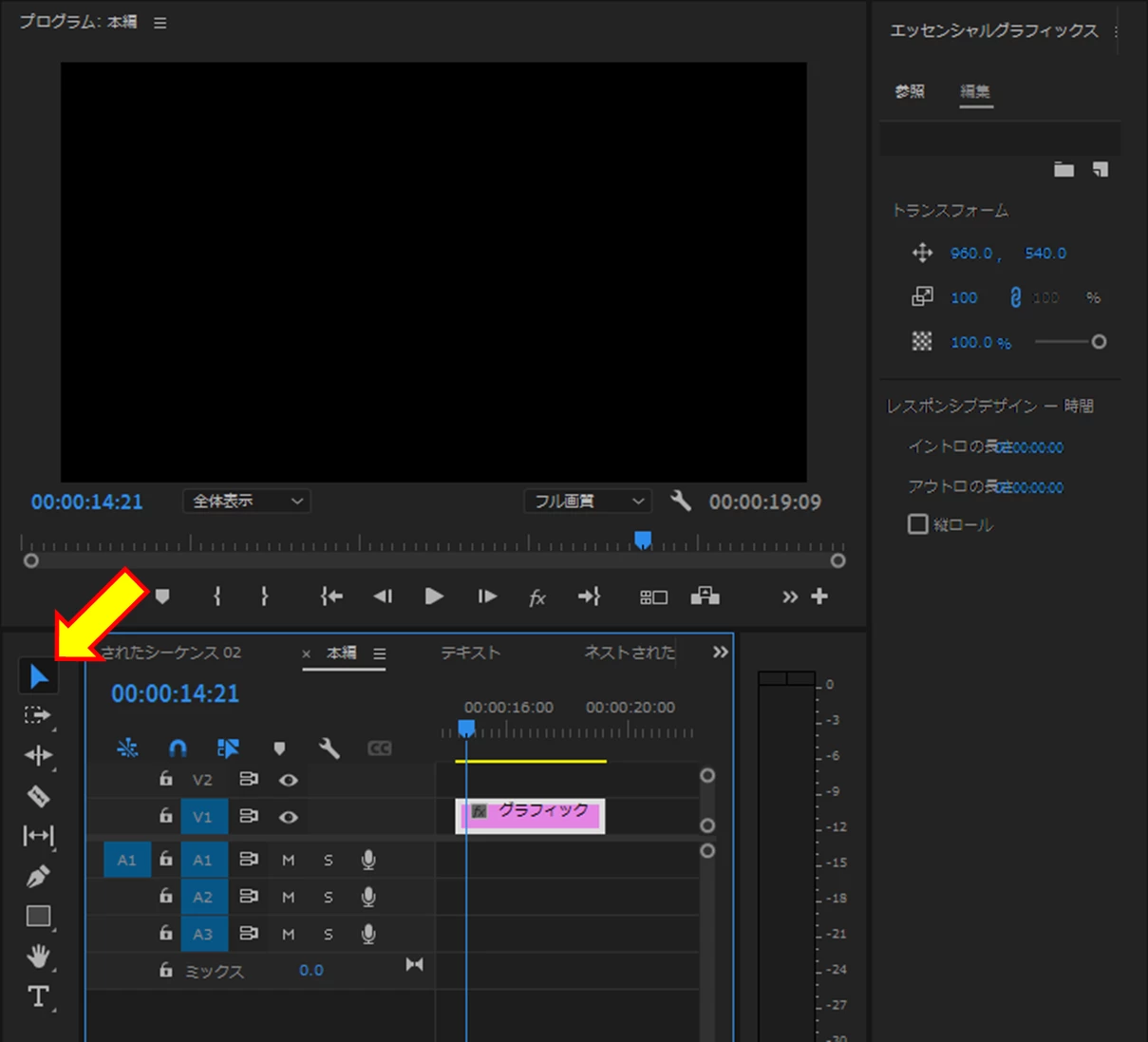This screenshot has height=1042, width=1148.
Task: Open the playback resolution dropdown フル画質
Action: pos(588,501)
